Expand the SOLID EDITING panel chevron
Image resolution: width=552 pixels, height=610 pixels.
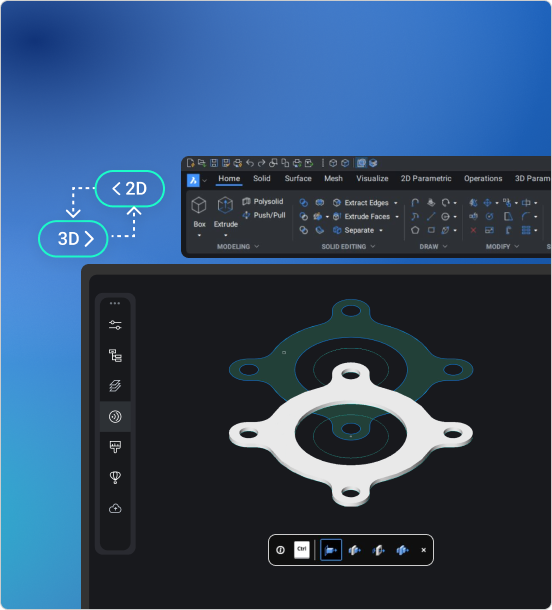point(373,246)
